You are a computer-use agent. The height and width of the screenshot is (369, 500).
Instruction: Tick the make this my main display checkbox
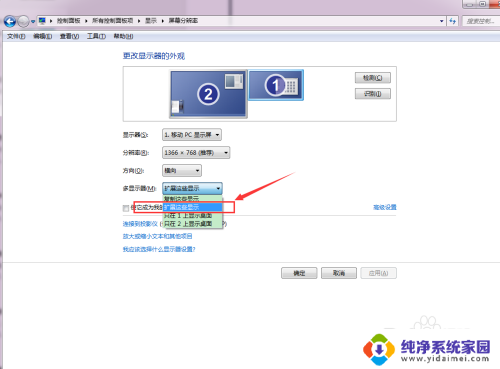point(126,208)
